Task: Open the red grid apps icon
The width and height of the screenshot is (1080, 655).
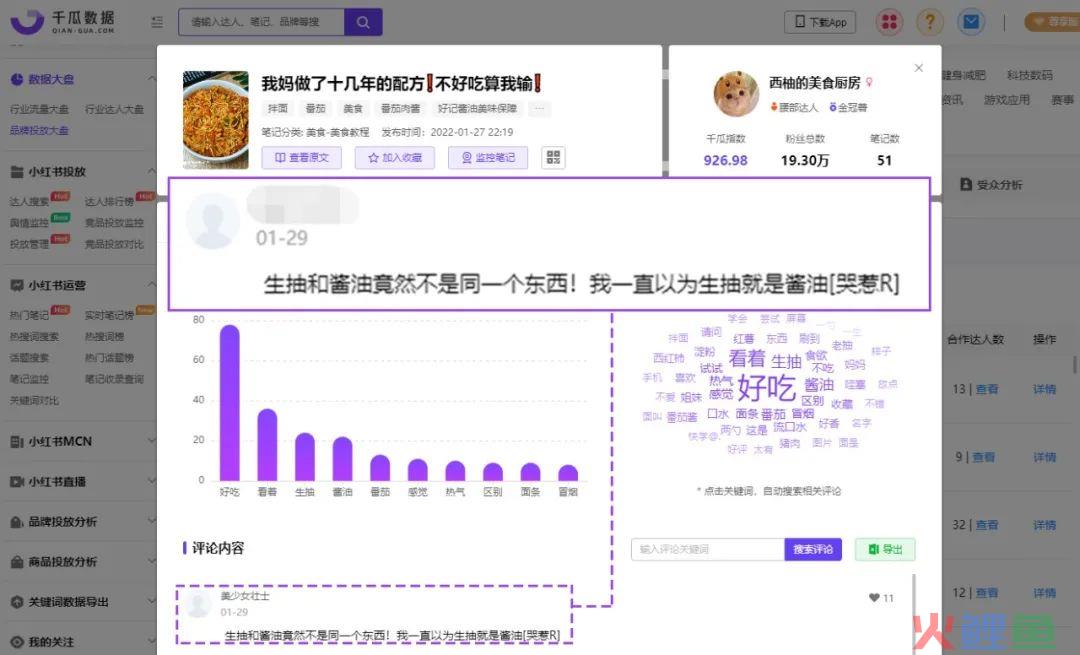Action: [889, 22]
